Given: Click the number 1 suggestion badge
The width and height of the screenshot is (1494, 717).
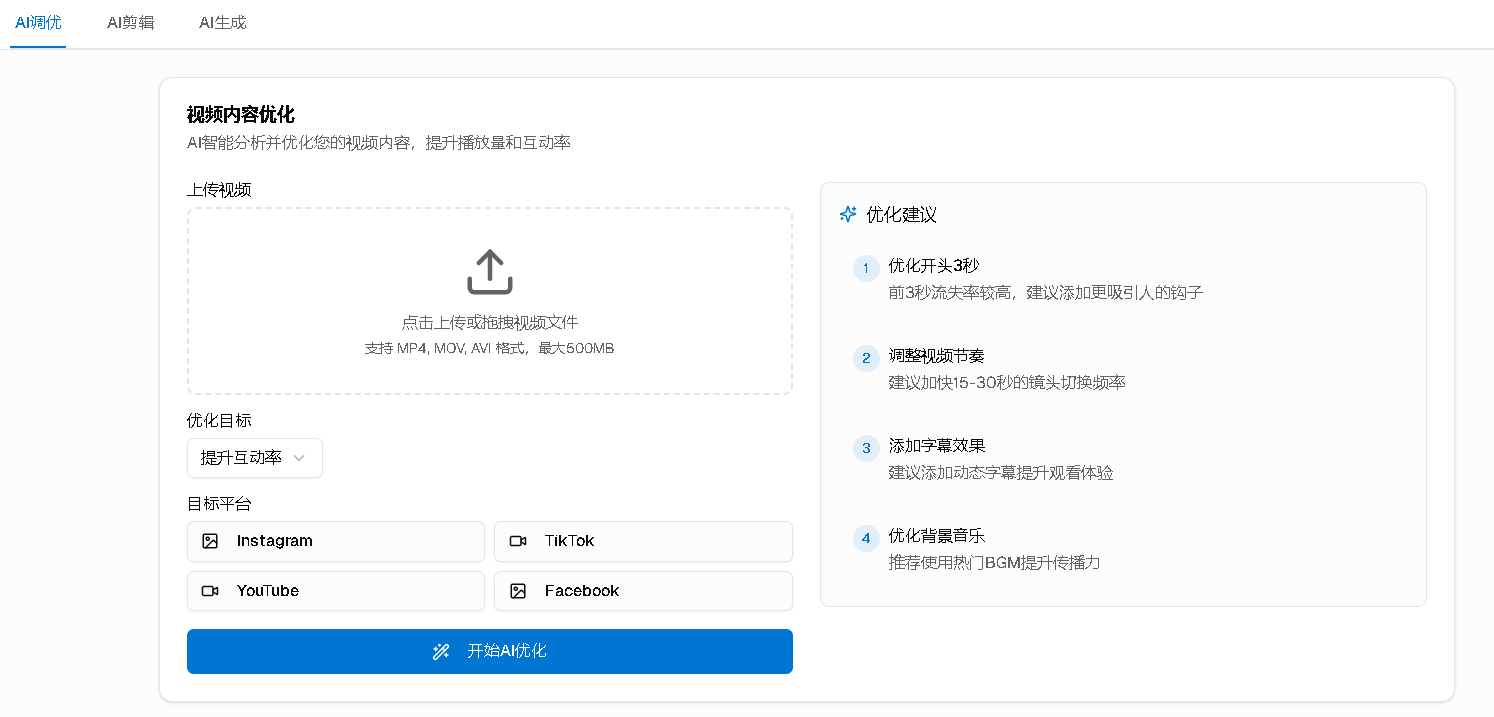Looking at the screenshot, I should pyautogui.click(x=866, y=269).
